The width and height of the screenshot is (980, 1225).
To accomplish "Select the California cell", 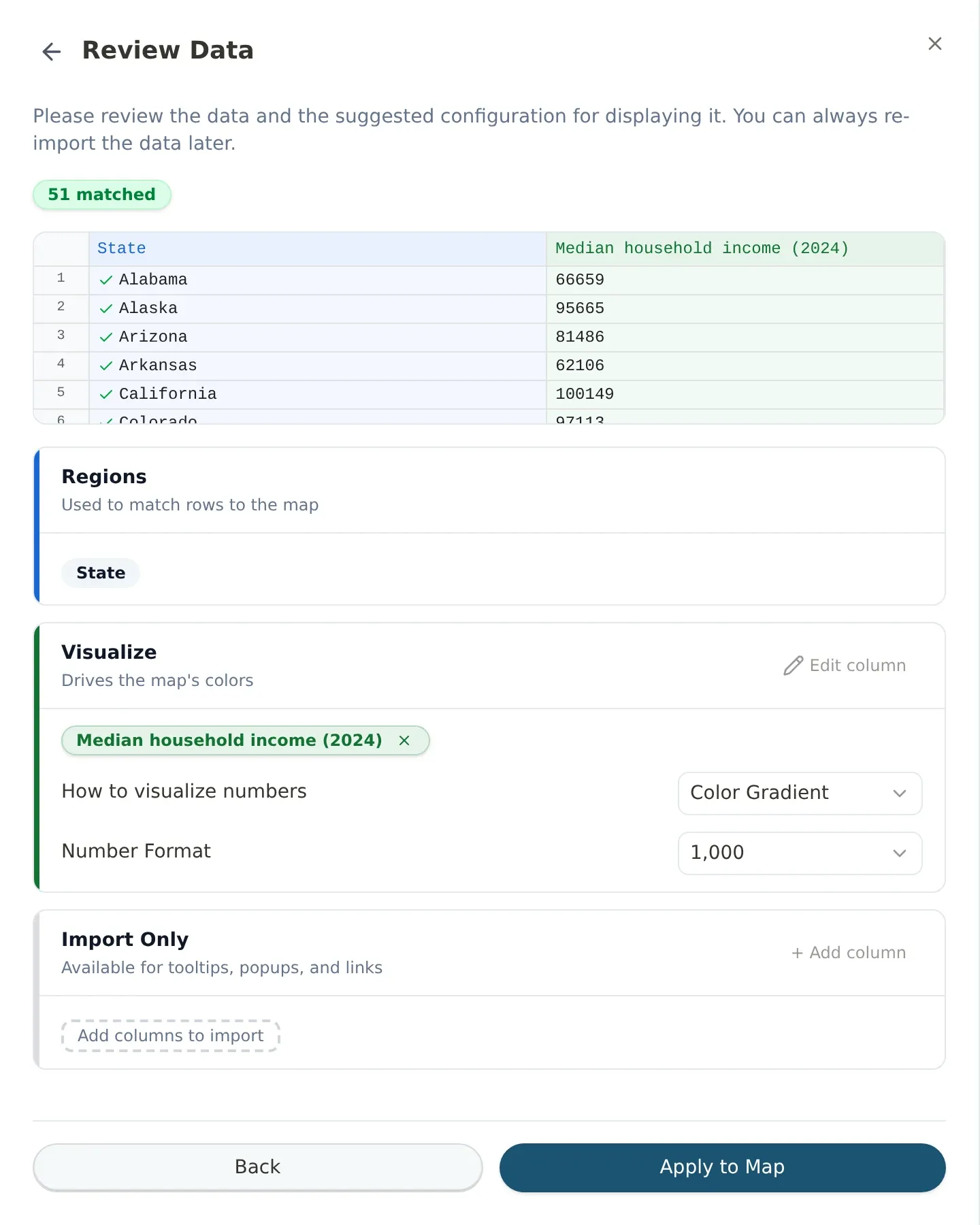I will pyautogui.click(x=317, y=394).
